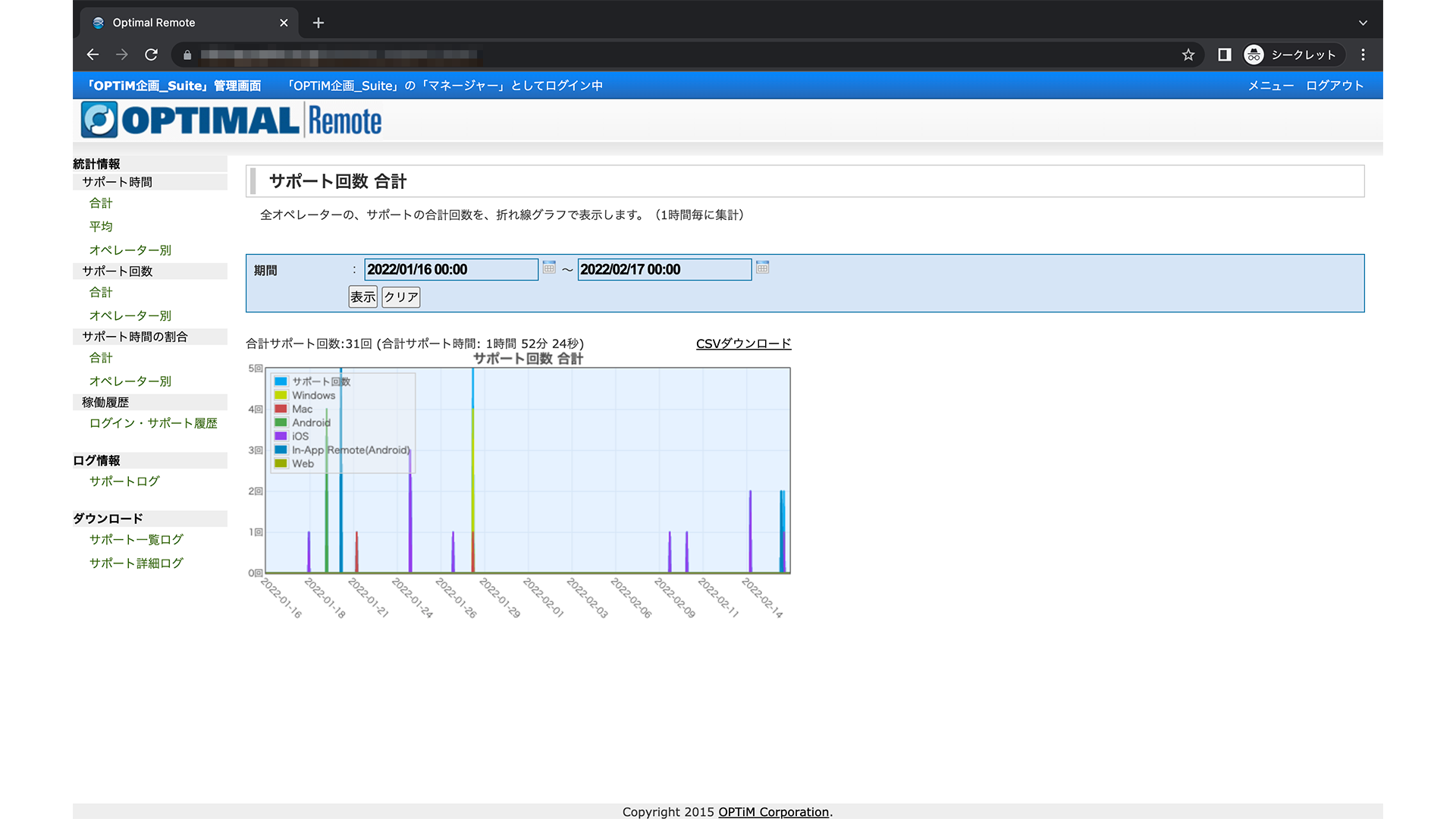Click the page heading サポート回数 合計
This screenshot has width=1456, height=819.
pos(338,181)
